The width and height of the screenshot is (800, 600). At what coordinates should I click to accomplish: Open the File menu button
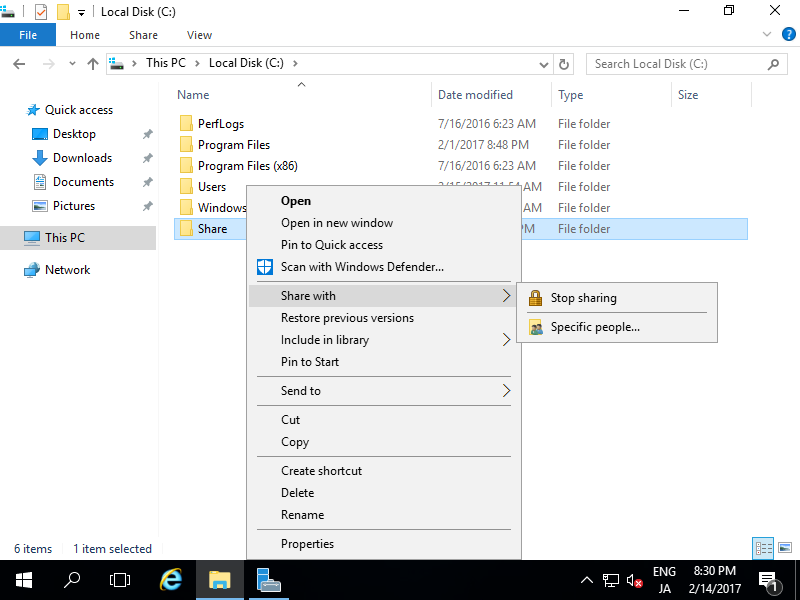coord(28,35)
